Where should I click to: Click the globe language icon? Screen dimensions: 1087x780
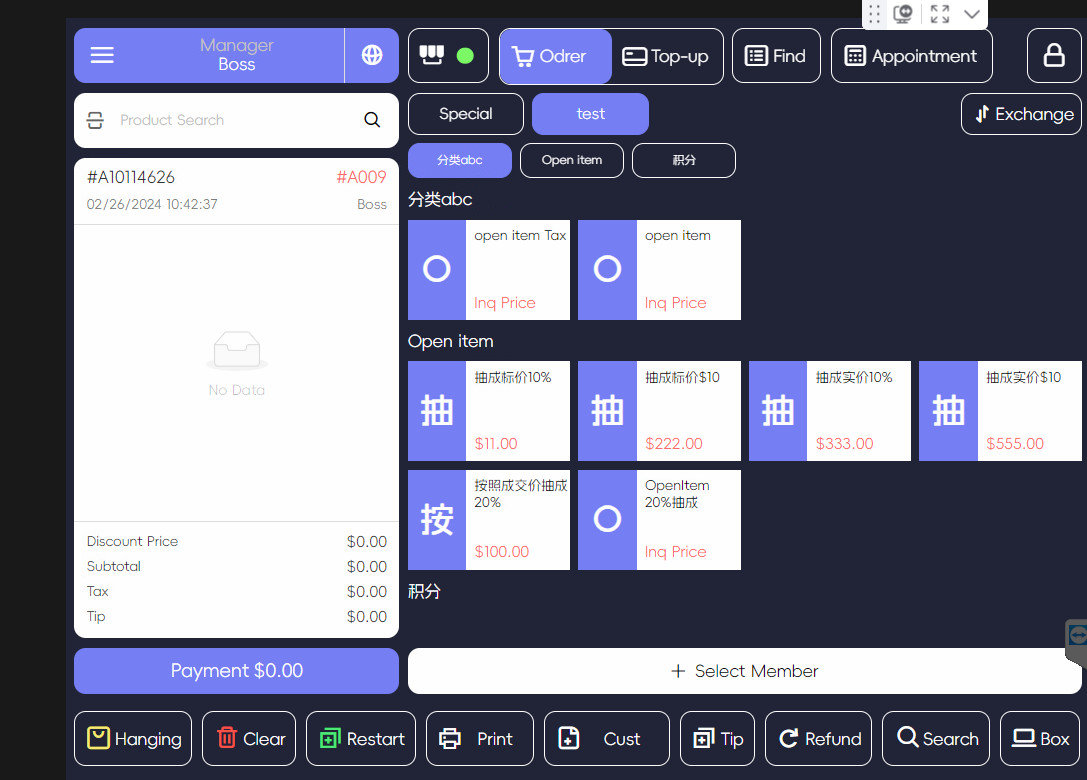coord(372,55)
